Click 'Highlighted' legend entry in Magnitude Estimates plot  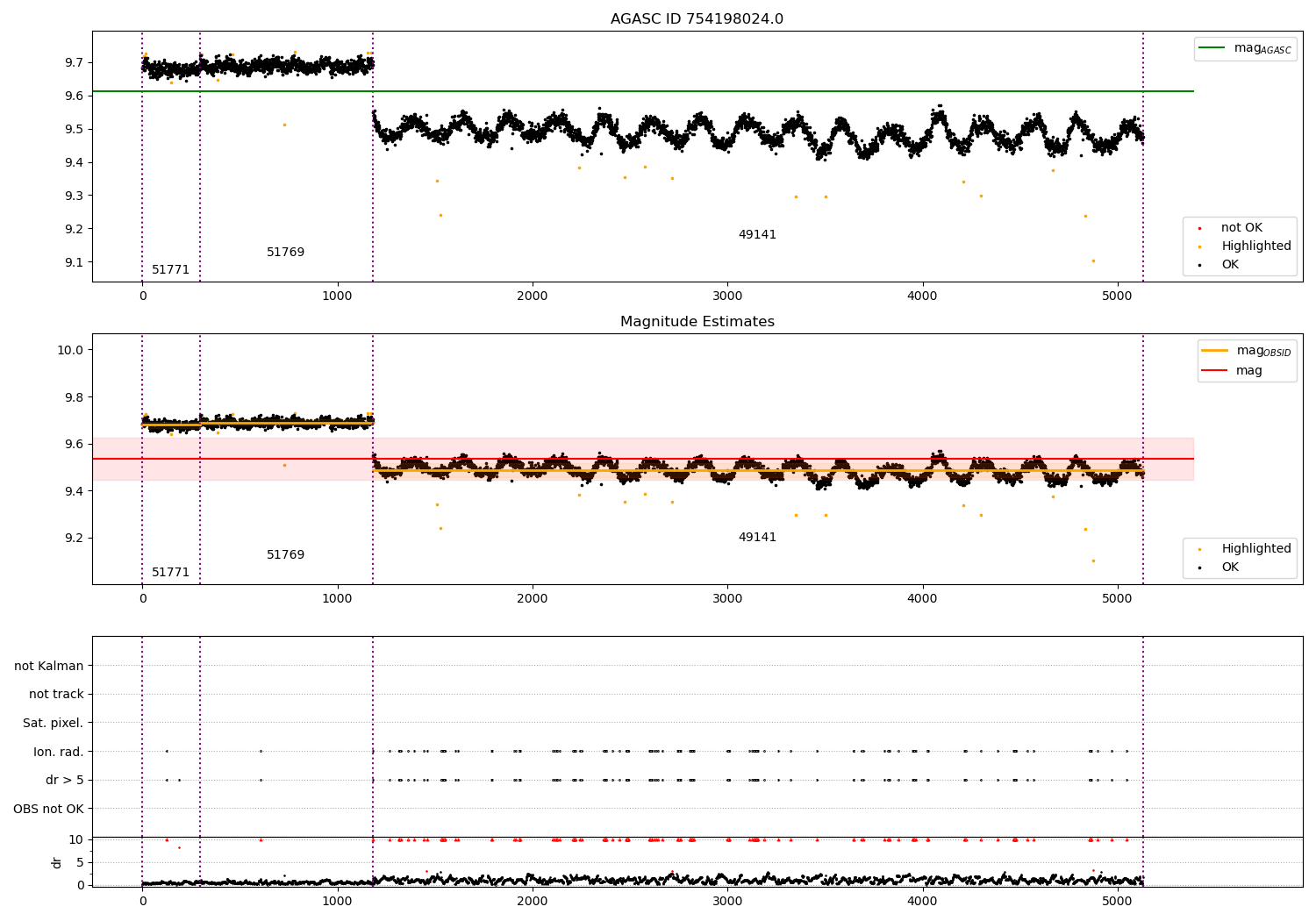[1256, 549]
